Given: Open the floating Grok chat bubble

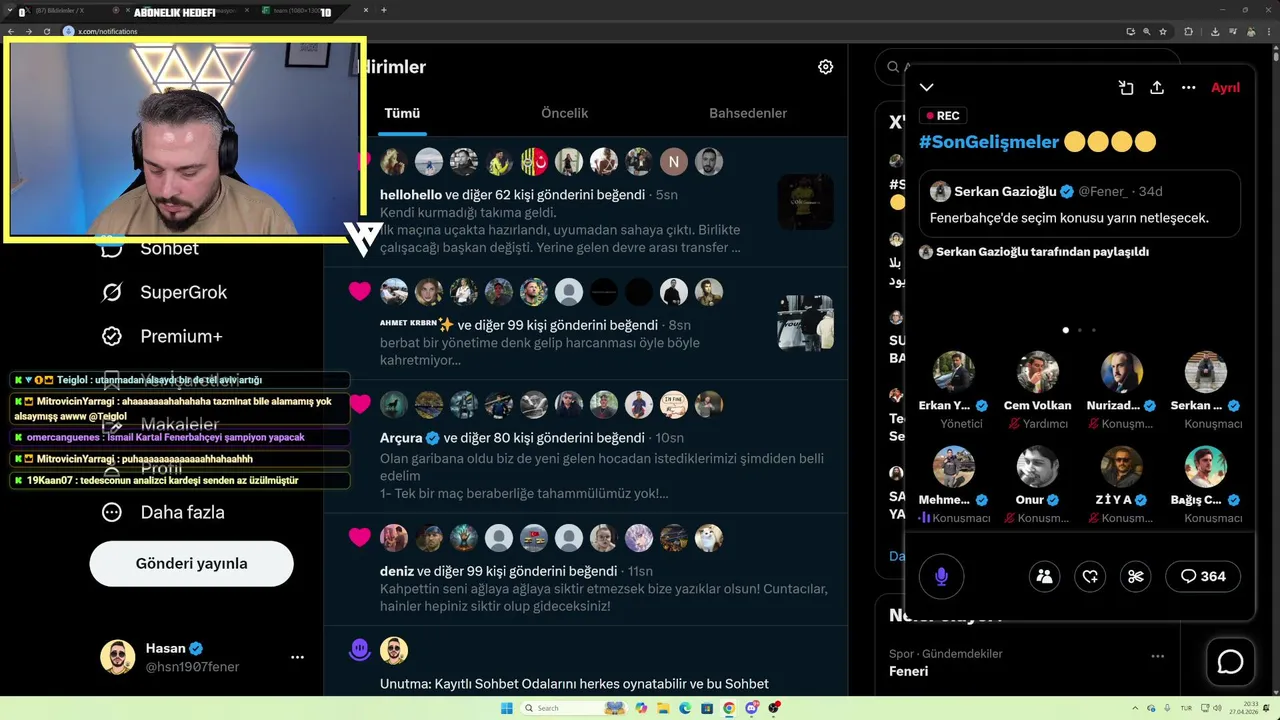Looking at the screenshot, I should [x=1230, y=662].
